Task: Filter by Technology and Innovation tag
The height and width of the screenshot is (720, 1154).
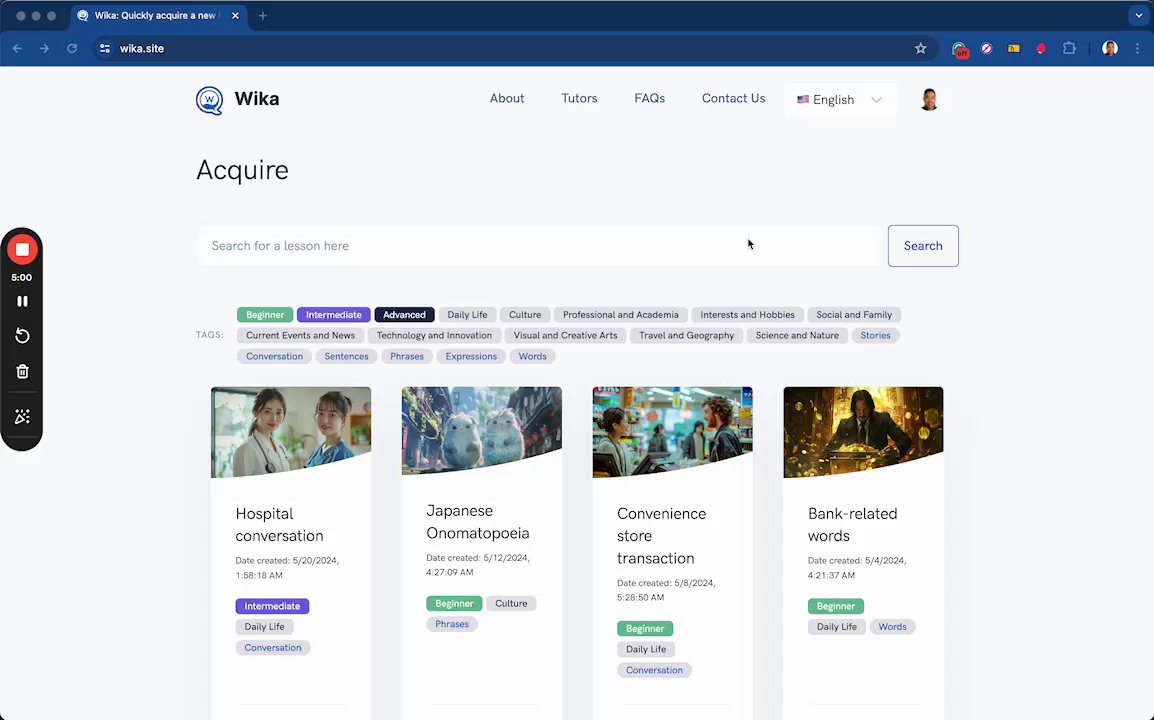Action: (x=434, y=335)
